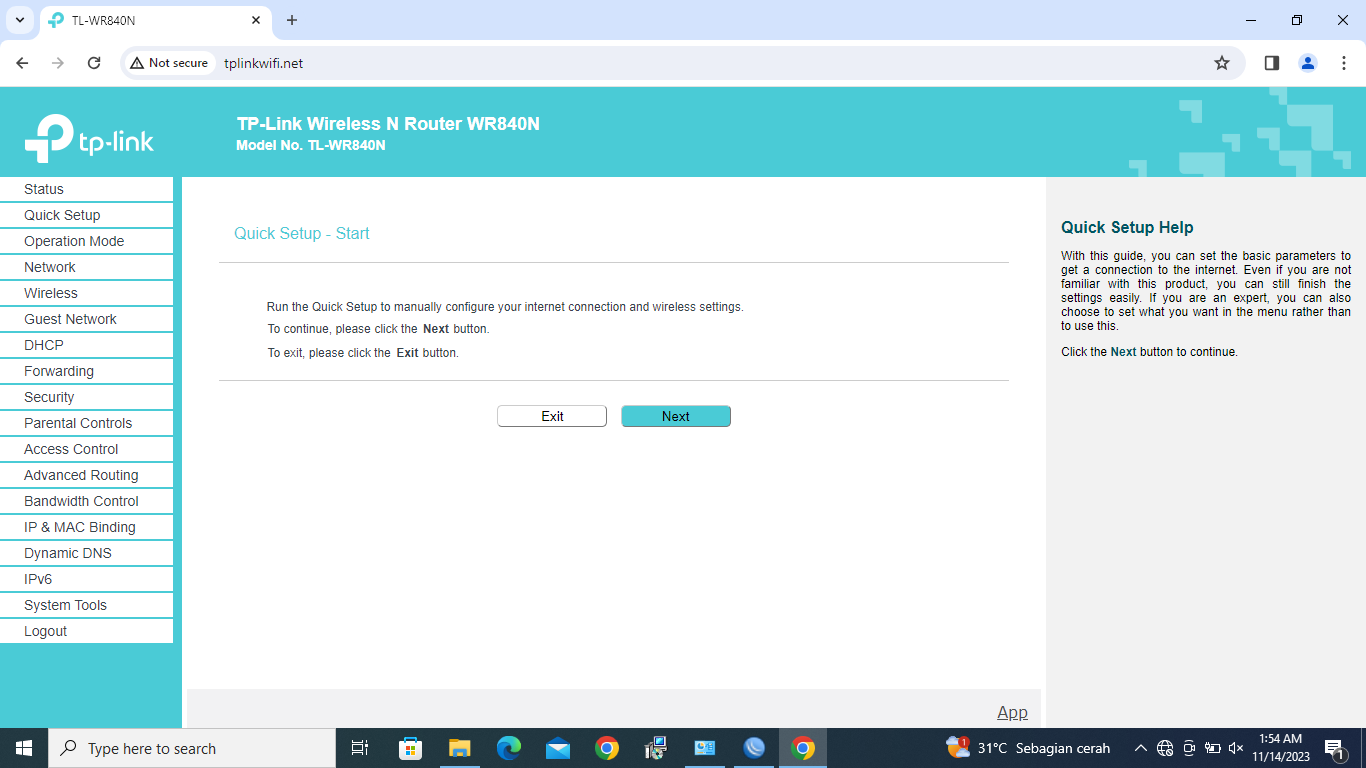Click the Exit button
This screenshot has height=768, width=1366.
coord(552,416)
